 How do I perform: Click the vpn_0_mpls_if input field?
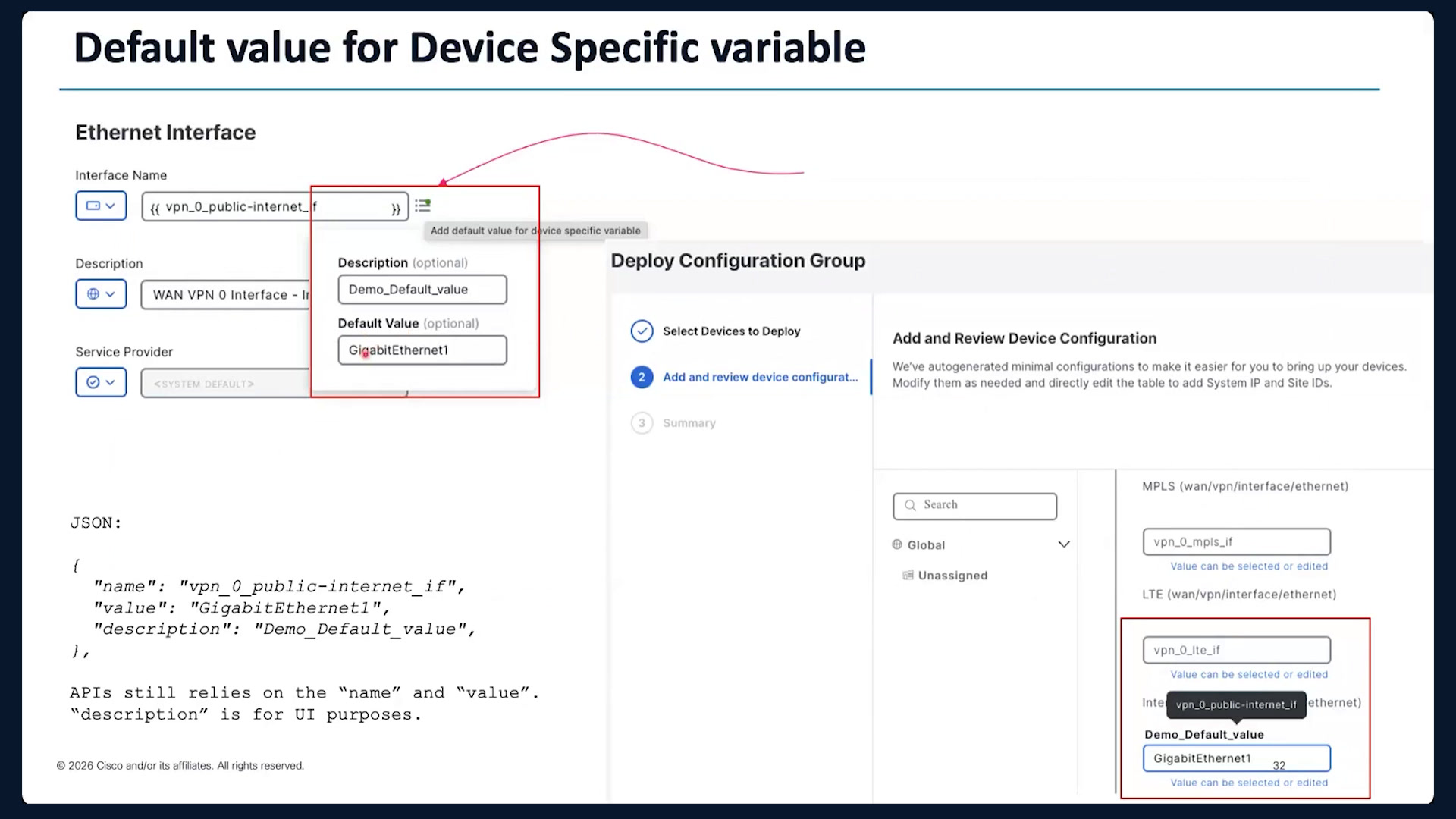(x=1237, y=542)
